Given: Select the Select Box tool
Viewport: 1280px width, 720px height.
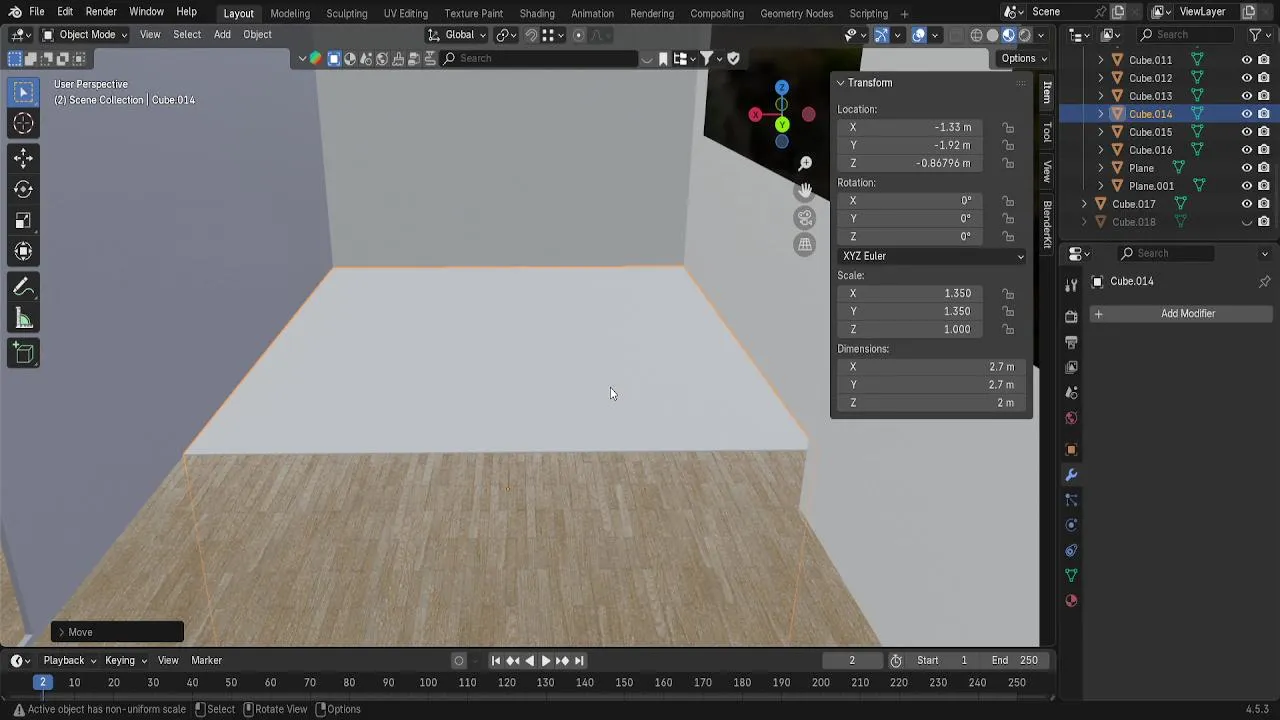Looking at the screenshot, I should [23, 92].
